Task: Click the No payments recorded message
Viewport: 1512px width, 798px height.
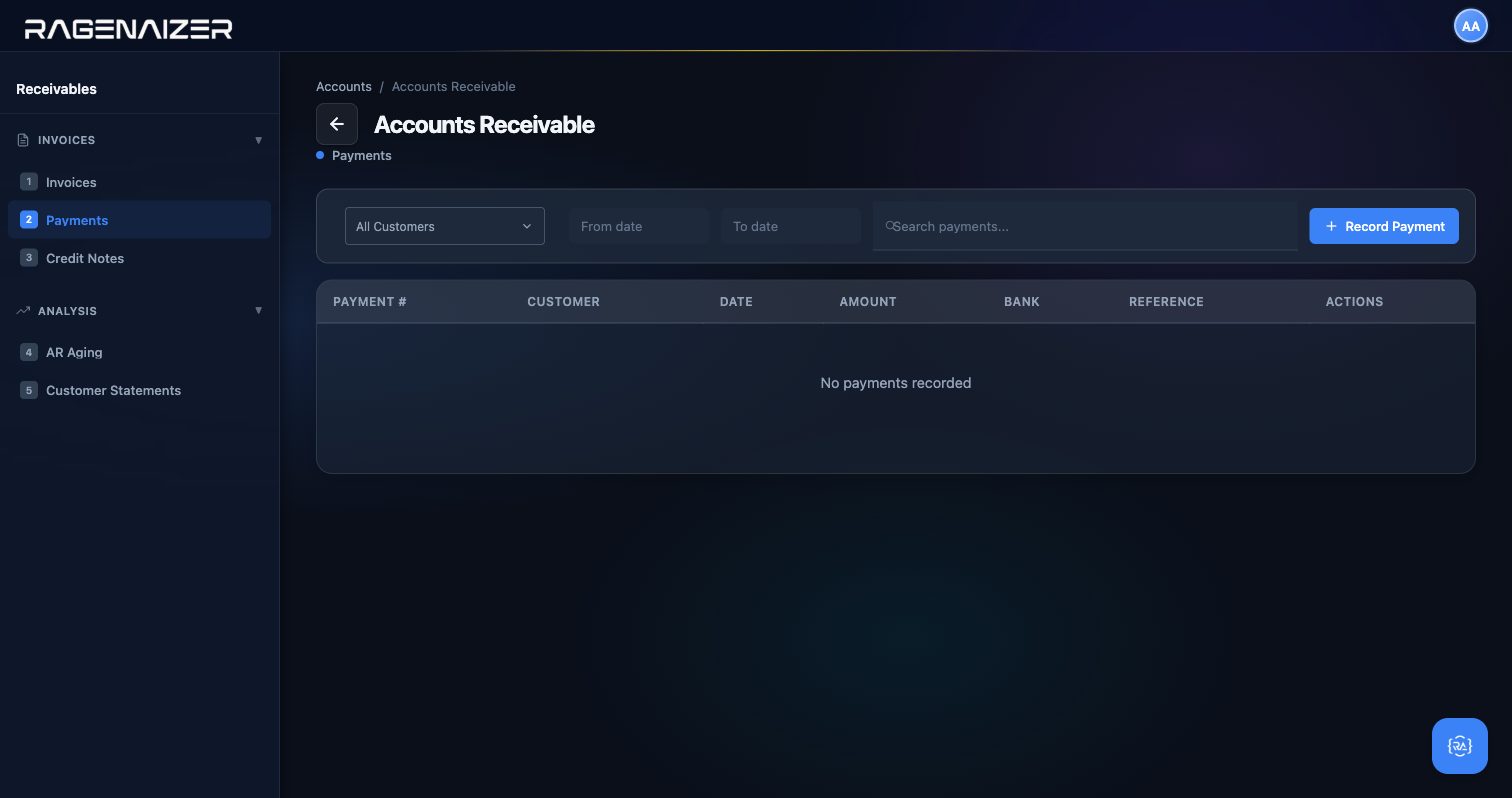Action: 896,383
